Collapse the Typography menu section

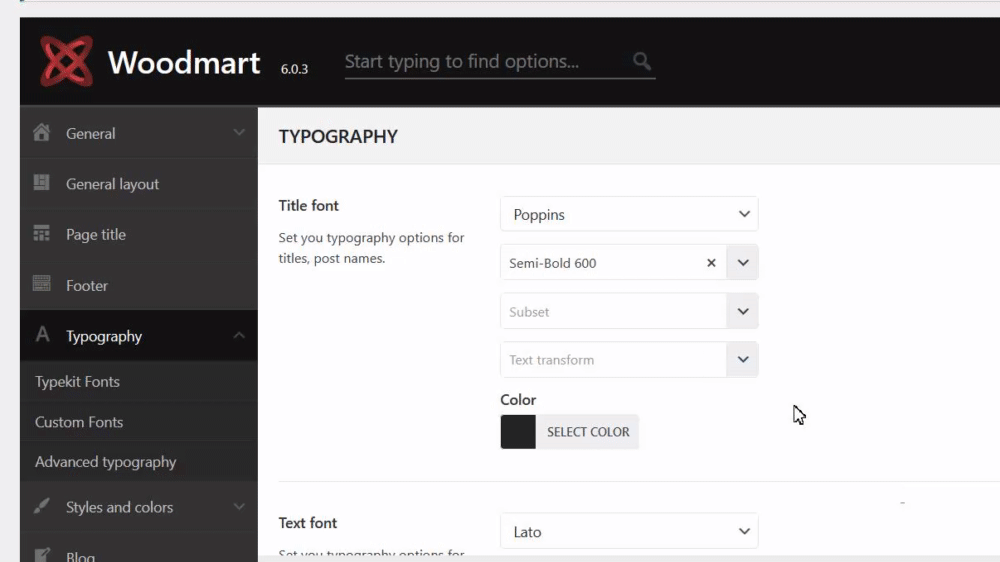click(239, 336)
